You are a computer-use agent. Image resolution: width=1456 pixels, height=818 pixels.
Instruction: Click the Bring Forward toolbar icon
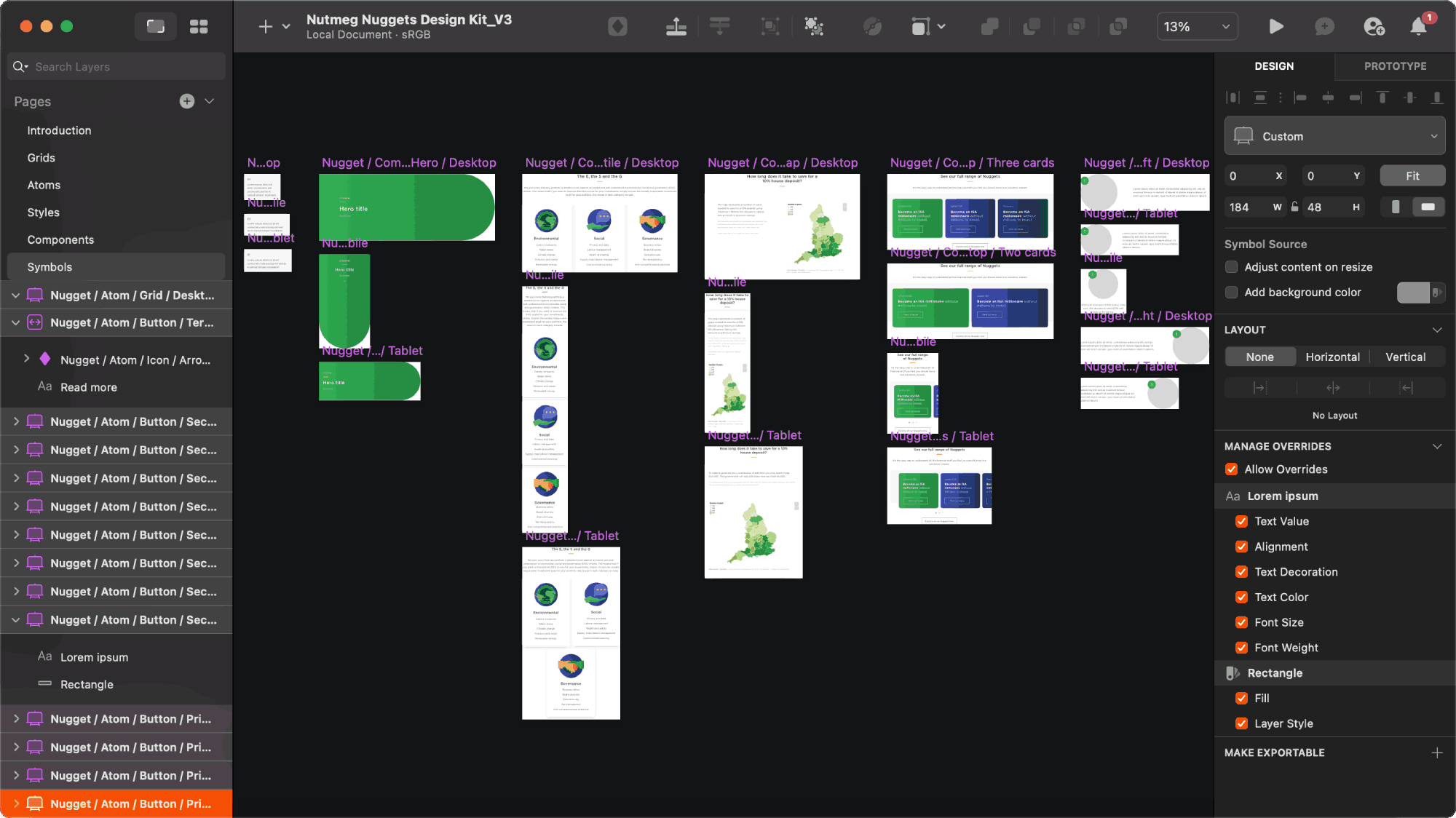676,27
